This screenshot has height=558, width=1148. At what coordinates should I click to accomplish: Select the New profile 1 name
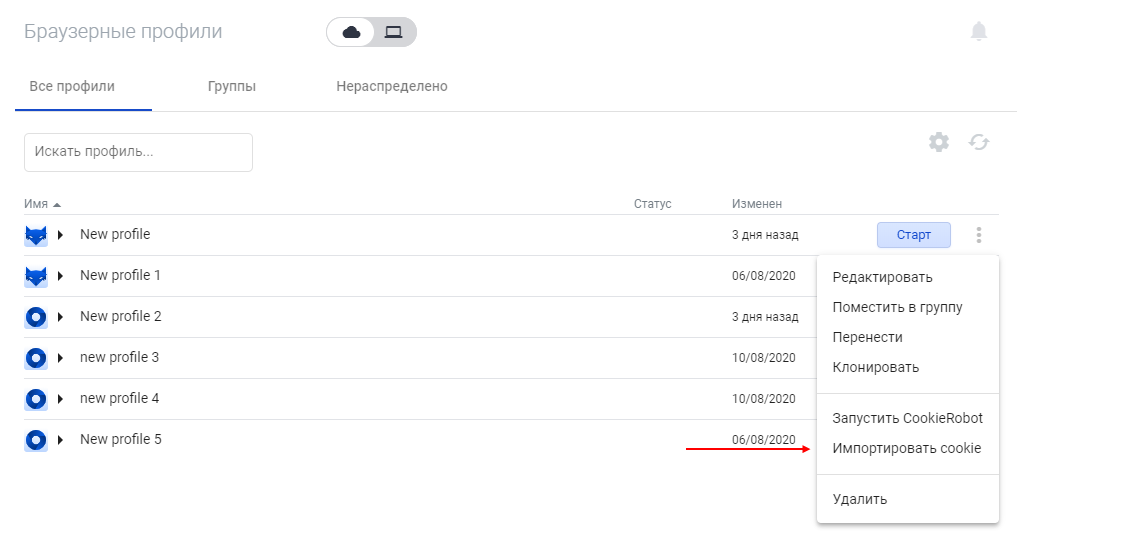click(x=120, y=275)
